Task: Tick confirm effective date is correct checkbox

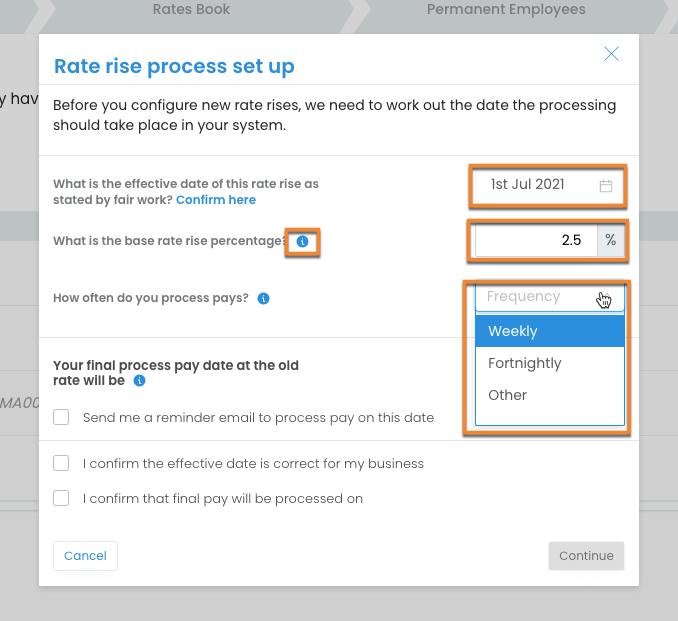Action: point(62,463)
